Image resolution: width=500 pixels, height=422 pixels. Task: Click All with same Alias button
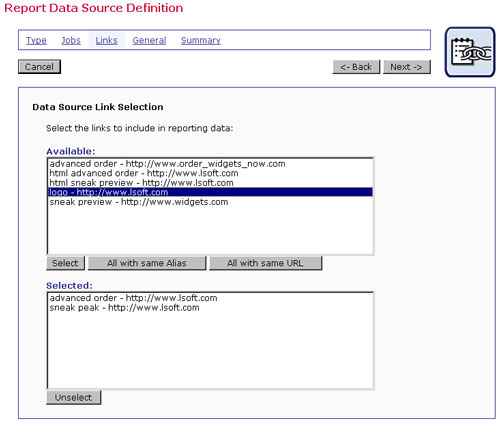click(147, 263)
